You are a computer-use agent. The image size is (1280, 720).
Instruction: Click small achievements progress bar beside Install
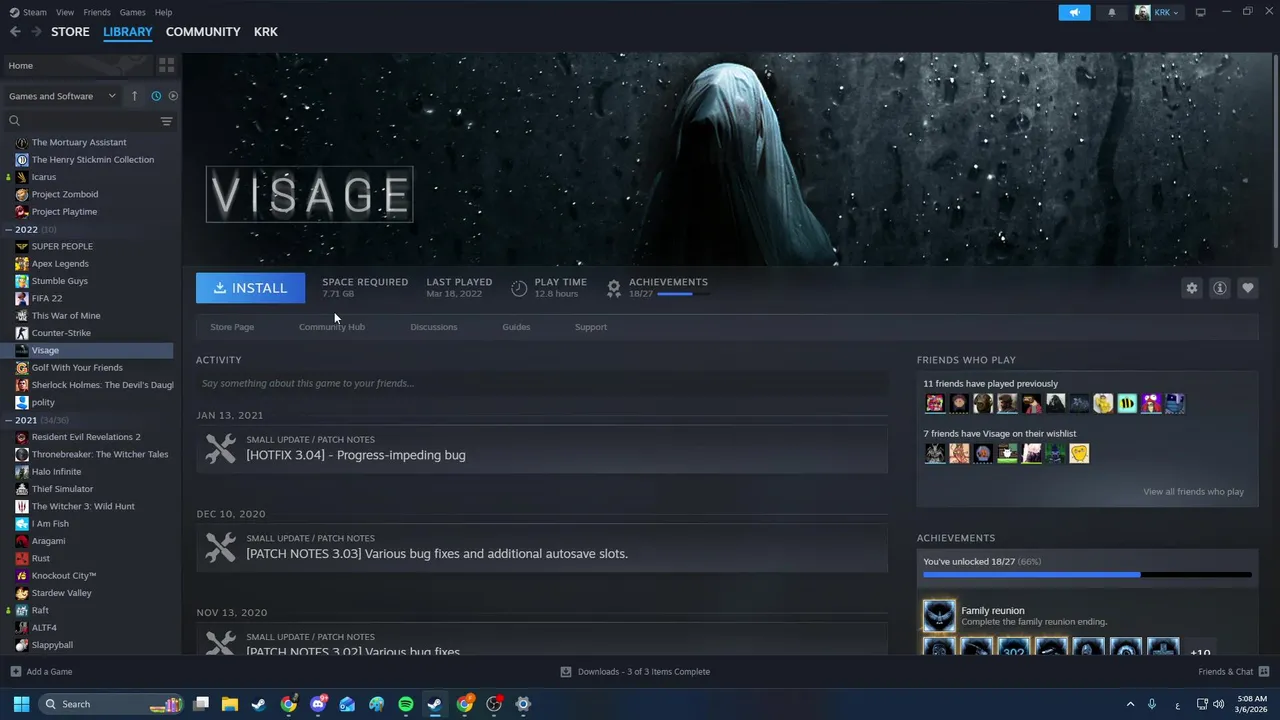click(x=683, y=294)
